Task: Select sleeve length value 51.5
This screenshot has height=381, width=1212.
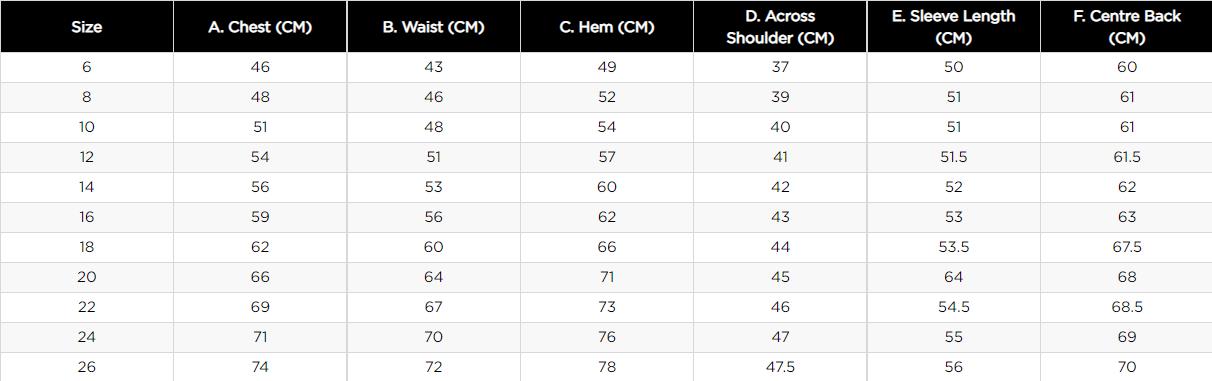Action: point(953,157)
